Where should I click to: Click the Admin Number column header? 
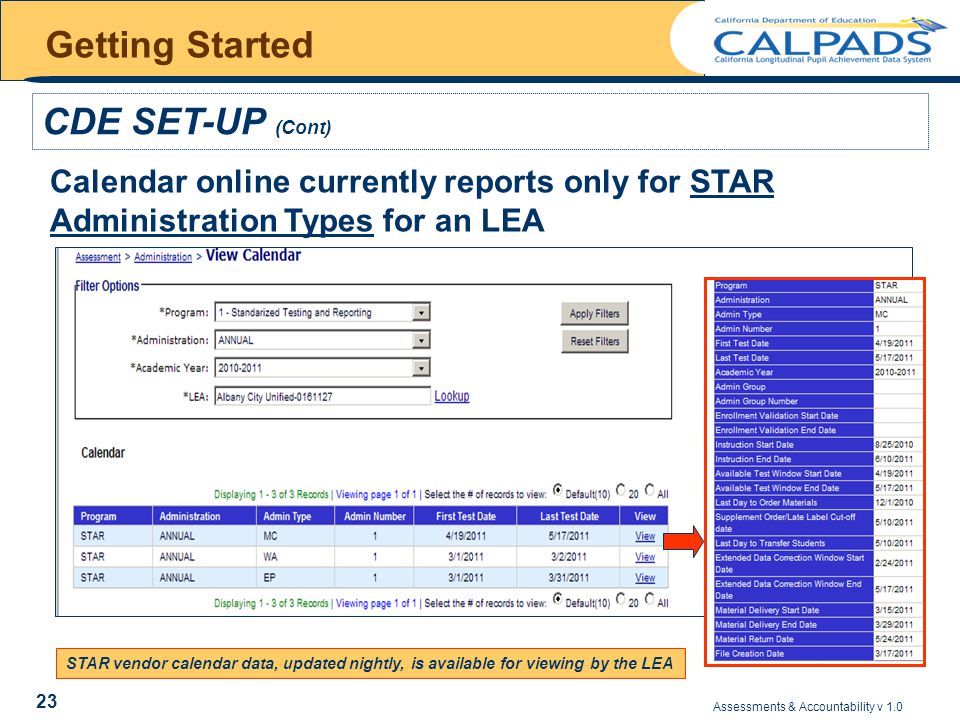(x=374, y=516)
